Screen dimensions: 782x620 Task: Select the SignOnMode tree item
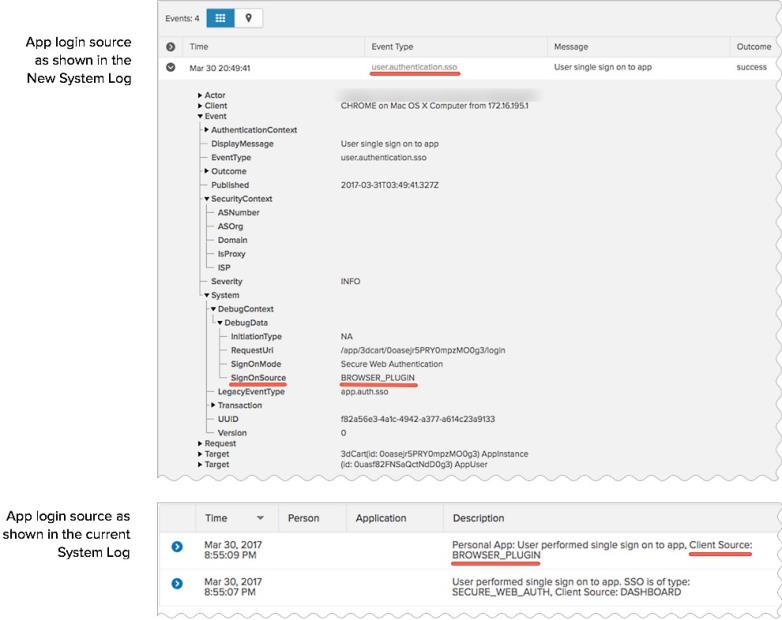tap(256, 364)
